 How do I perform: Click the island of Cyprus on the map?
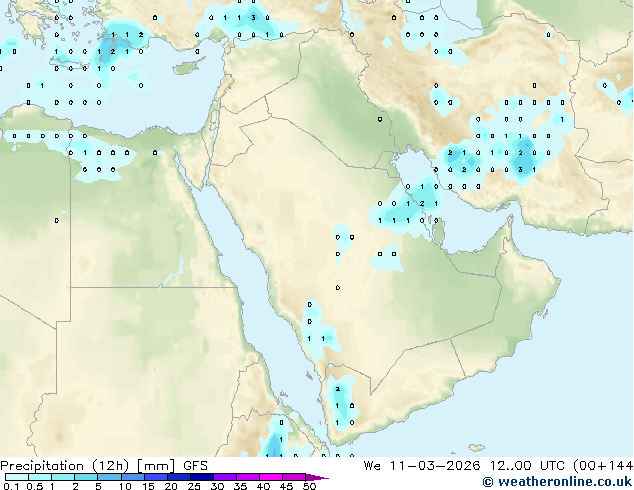click(x=187, y=68)
